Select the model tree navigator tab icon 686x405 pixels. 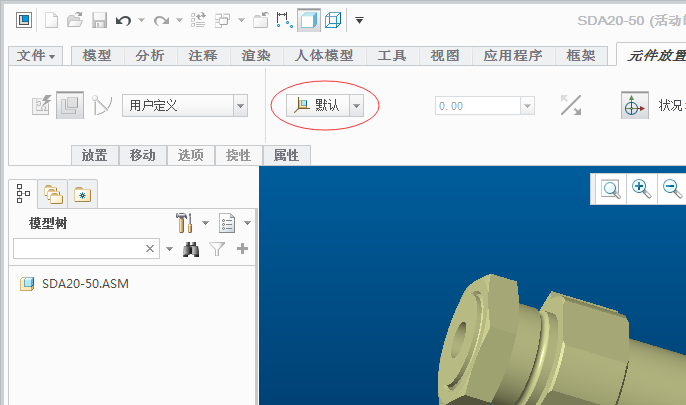point(23,193)
